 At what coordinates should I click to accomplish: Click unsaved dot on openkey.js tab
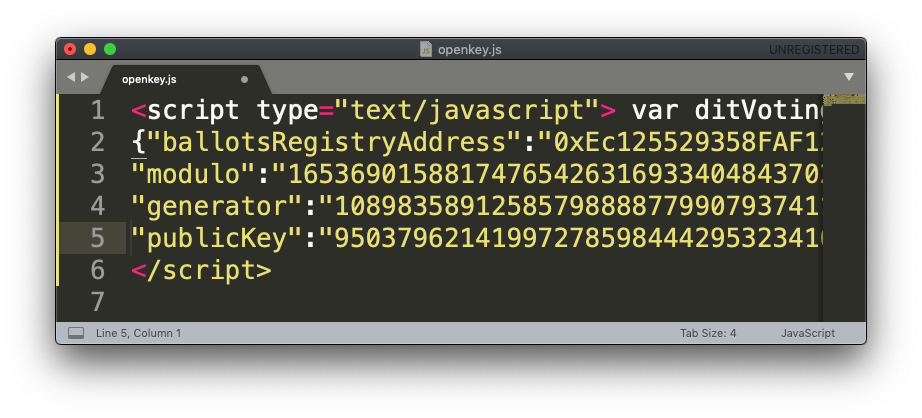click(x=245, y=79)
